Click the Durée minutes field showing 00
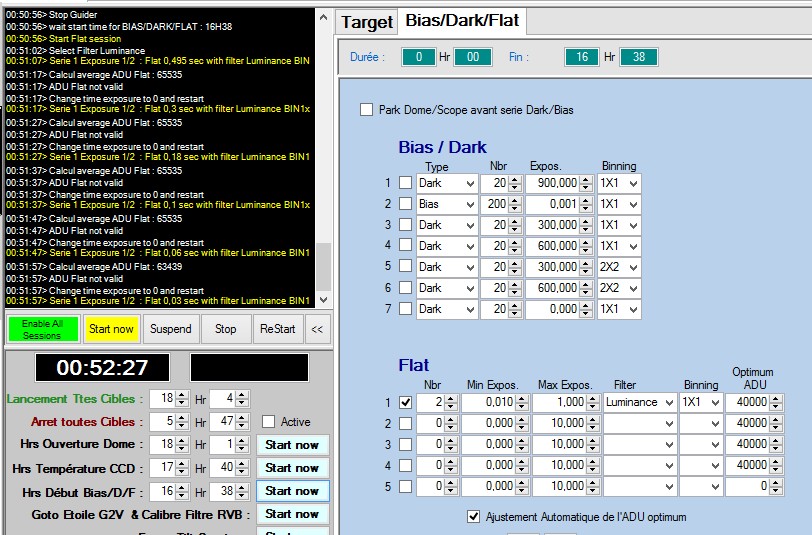 [x=473, y=57]
